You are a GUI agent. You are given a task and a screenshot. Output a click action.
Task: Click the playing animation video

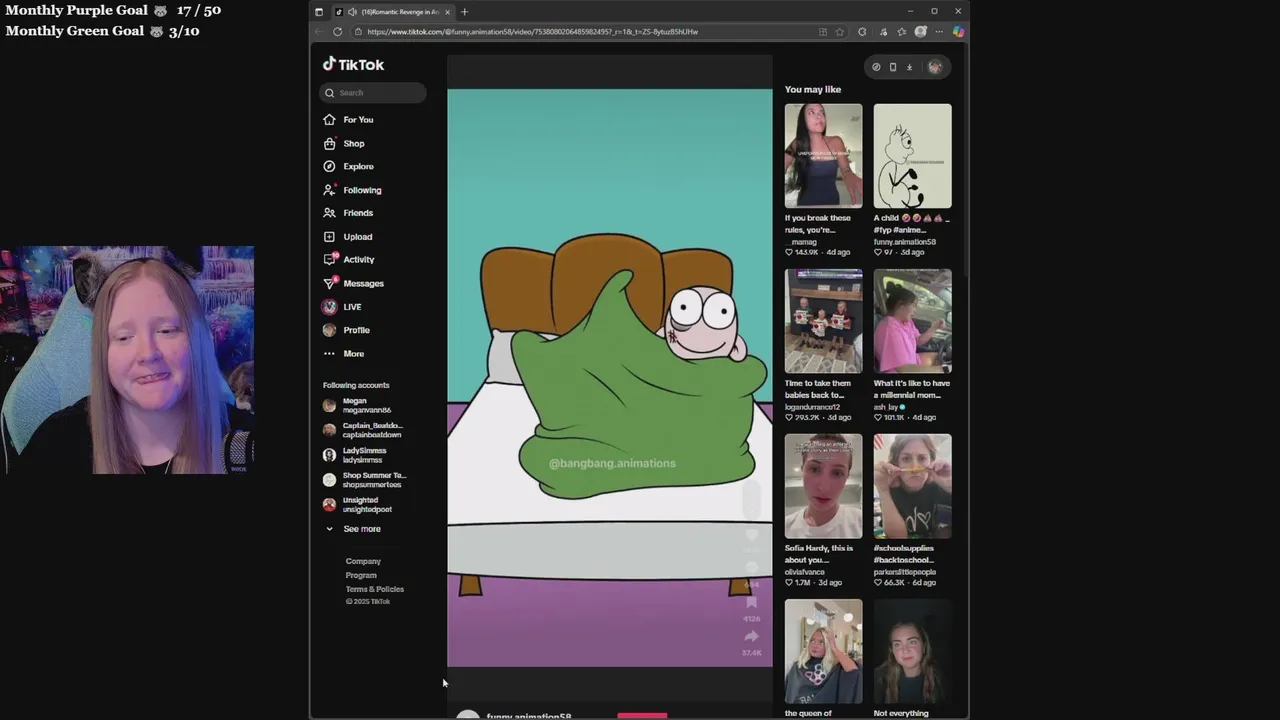[x=609, y=378]
